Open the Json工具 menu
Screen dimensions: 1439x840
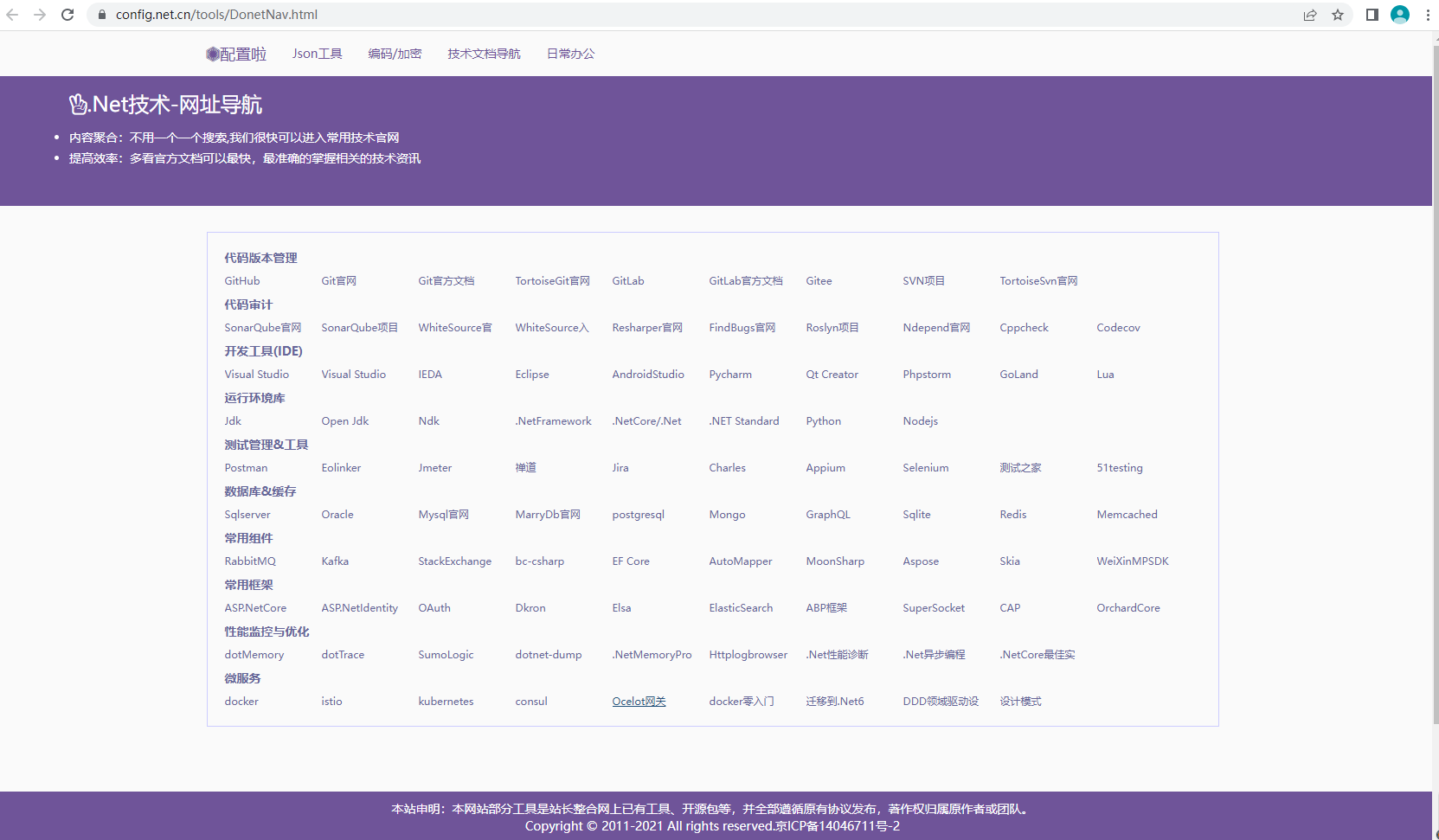pyautogui.click(x=318, y=54)
